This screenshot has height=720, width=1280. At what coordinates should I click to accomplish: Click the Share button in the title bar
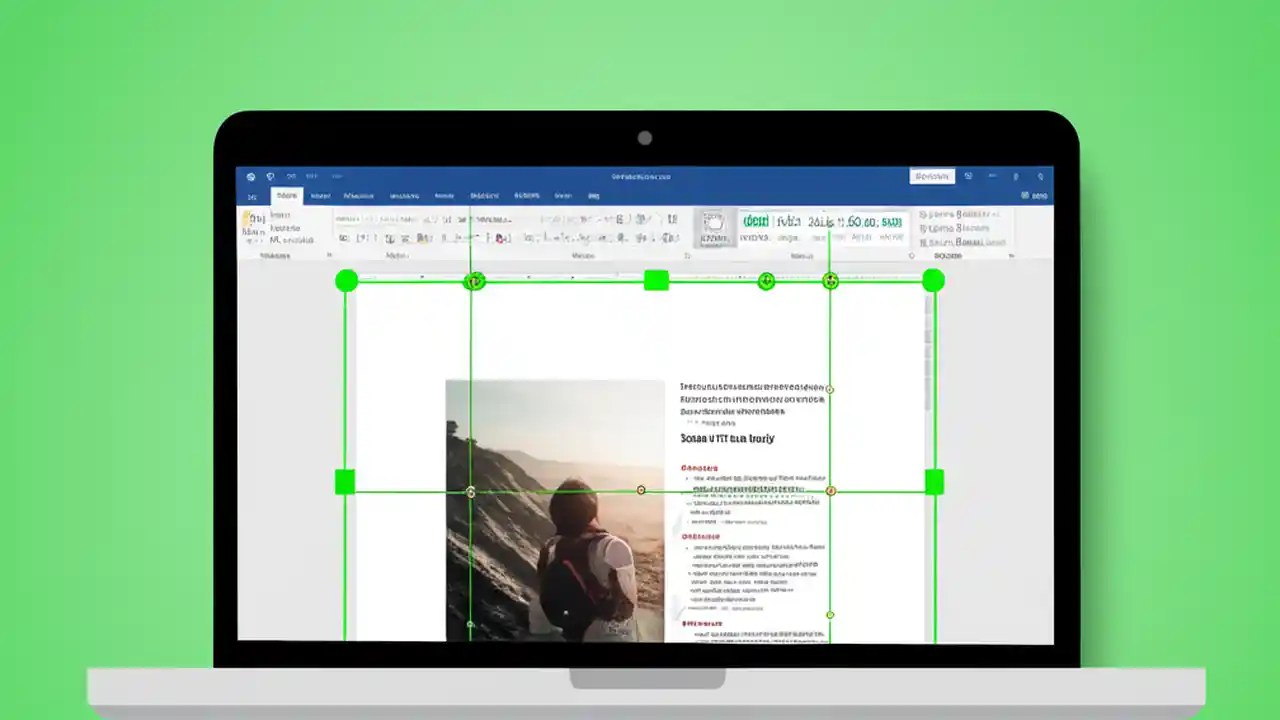coord(931,176)
